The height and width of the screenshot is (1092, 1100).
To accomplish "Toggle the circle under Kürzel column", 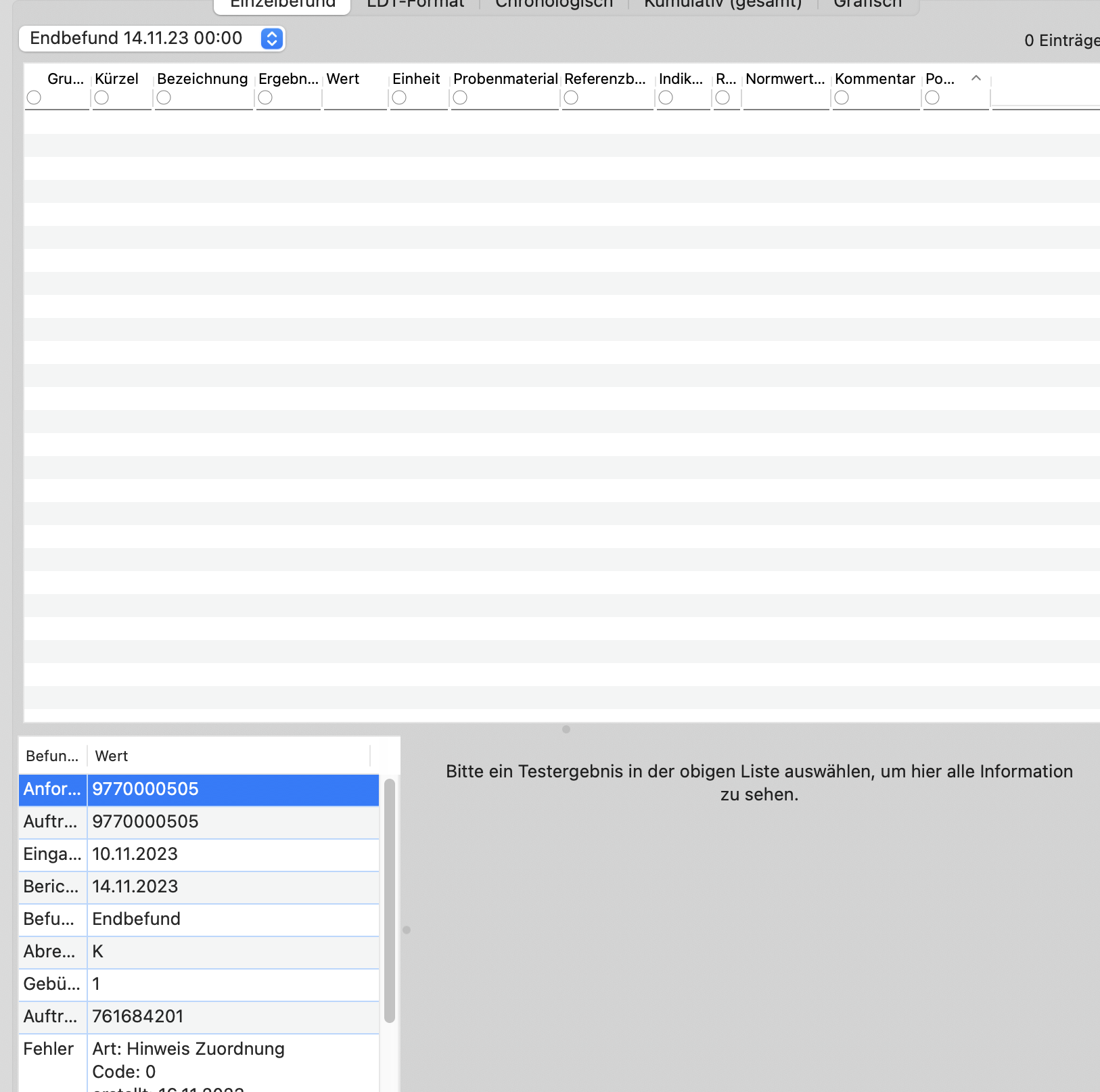I will (101, 98).
